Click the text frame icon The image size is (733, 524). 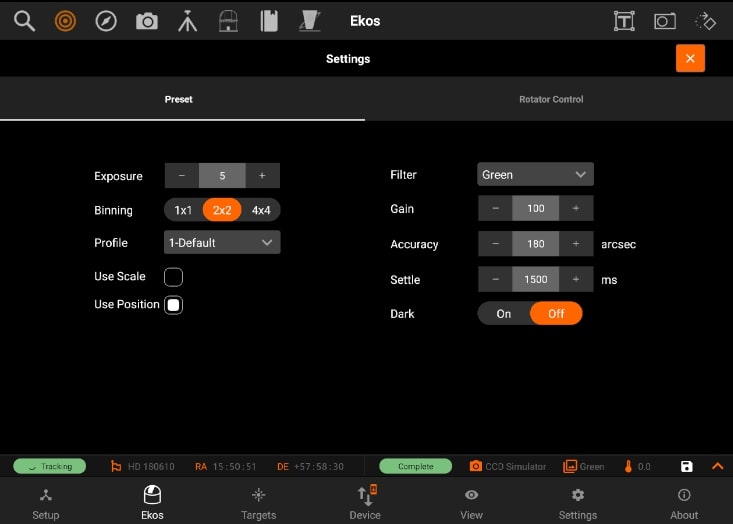tap(624, 21)
